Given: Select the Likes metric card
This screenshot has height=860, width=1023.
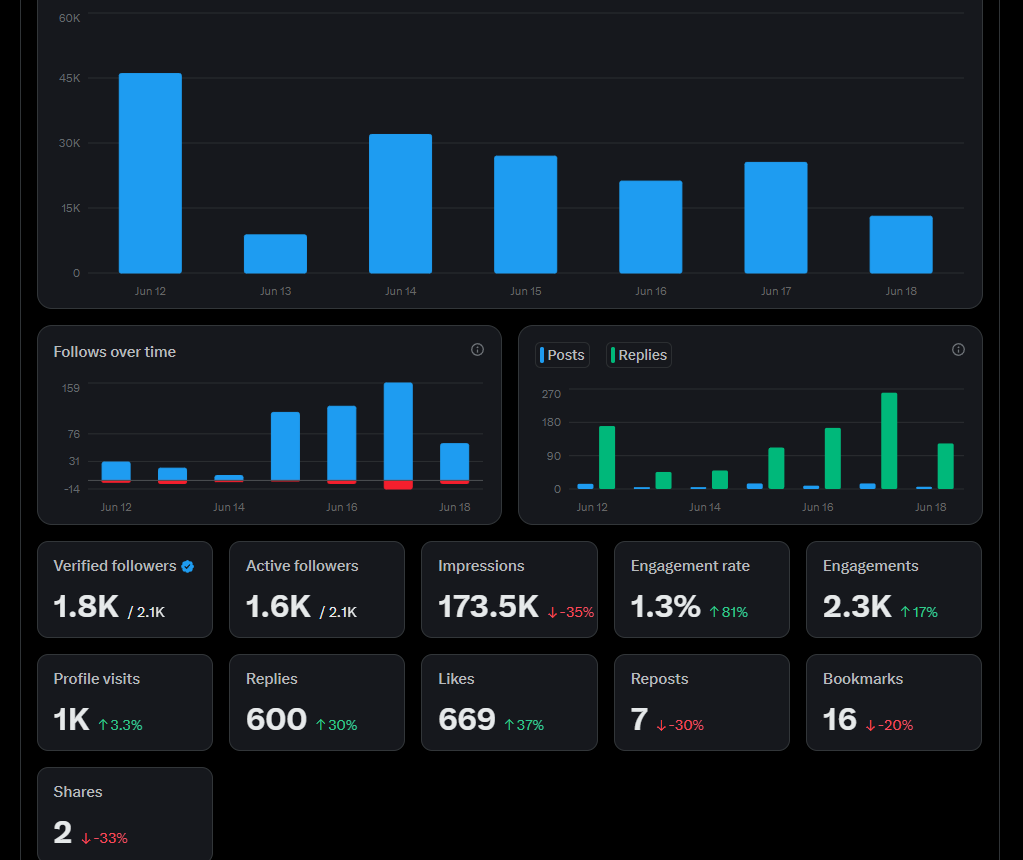Looking at the screenshot, I should pyautogui.click(x=510, y=703).
